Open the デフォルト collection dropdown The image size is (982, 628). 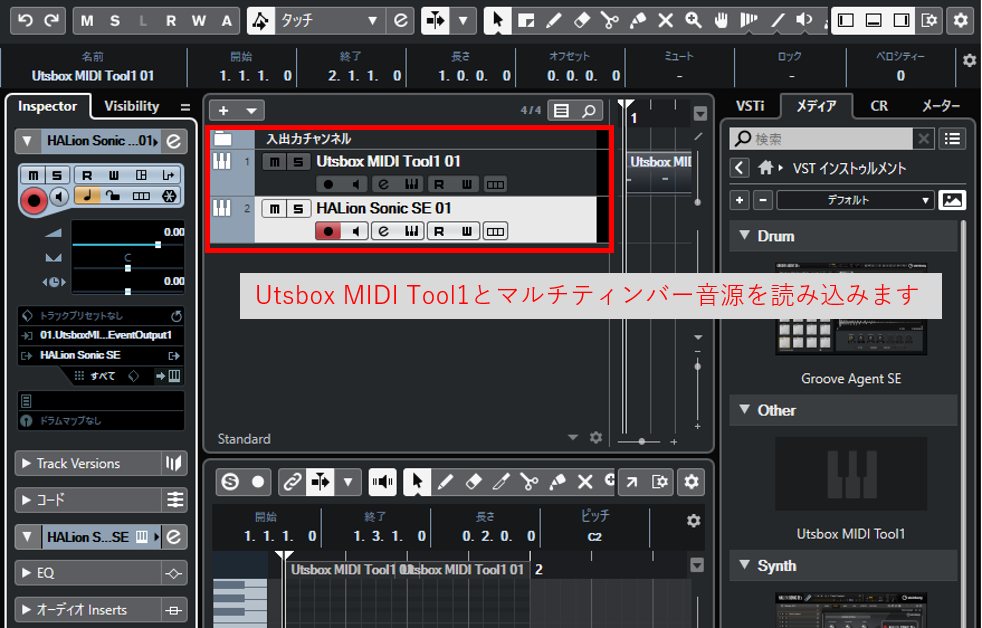(x=854, y=200)
